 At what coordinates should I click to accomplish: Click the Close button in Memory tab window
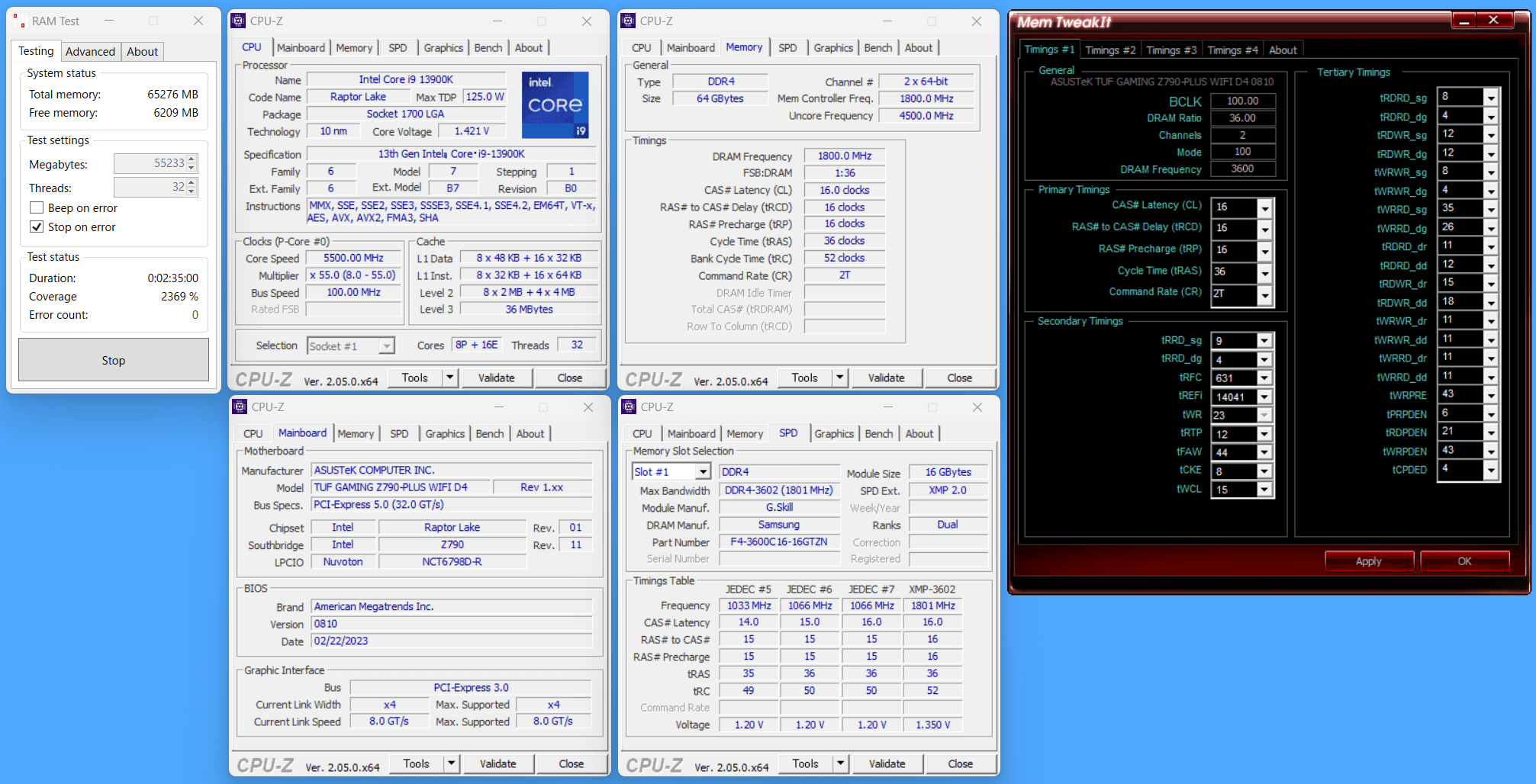[x=960, y=378]
